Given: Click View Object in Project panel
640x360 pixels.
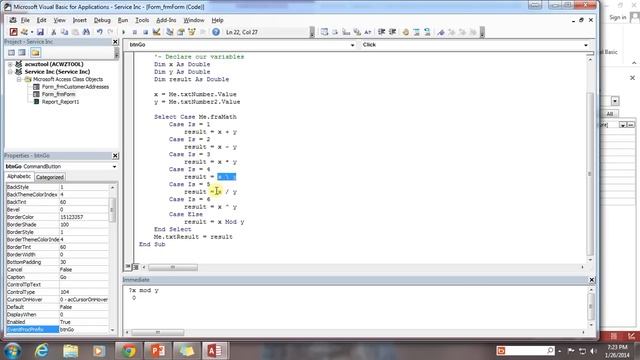Looking at the screenshot, I should point(22,52).
